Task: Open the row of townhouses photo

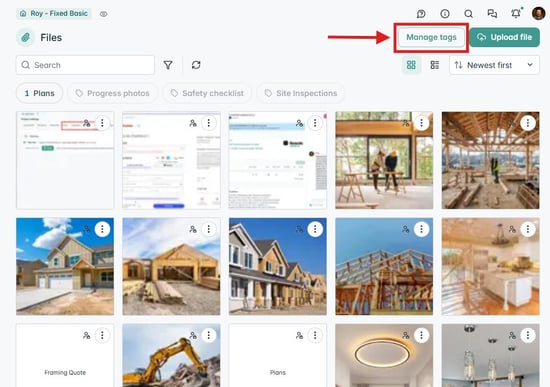Action: [278, 266]
